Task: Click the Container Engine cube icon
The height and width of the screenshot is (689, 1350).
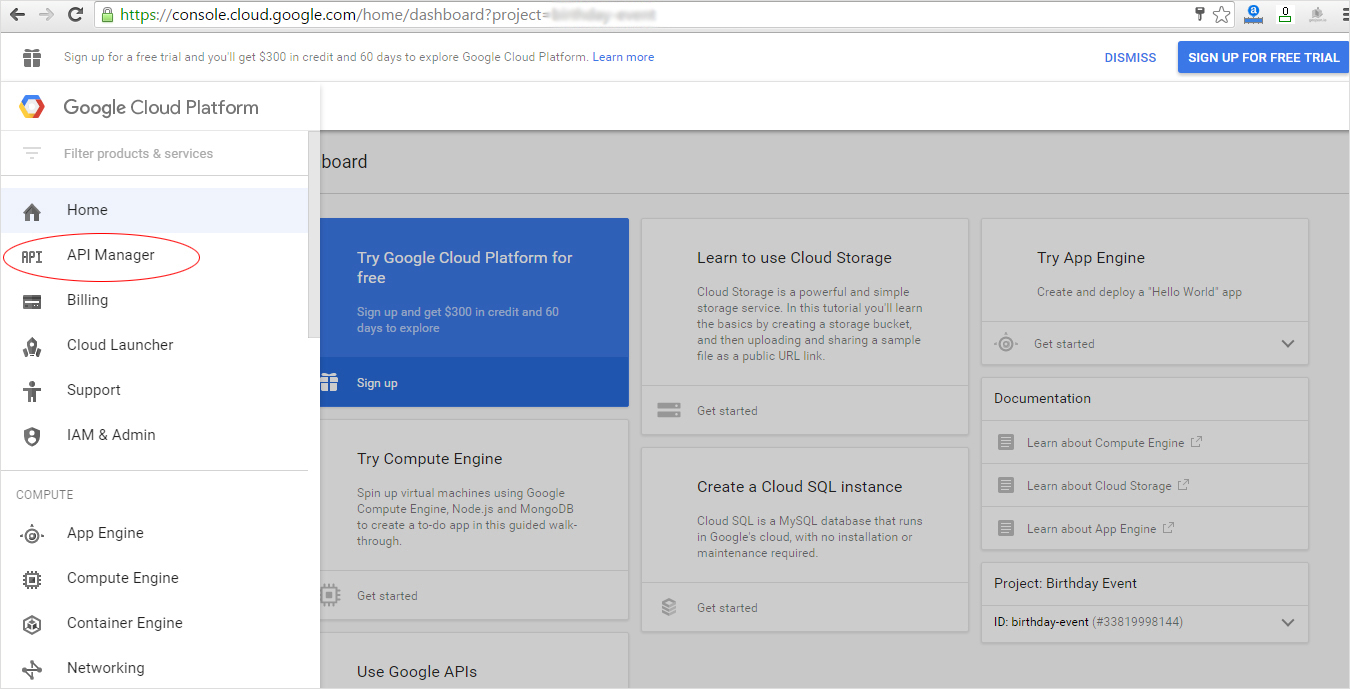Action: [x=32, y=624]
